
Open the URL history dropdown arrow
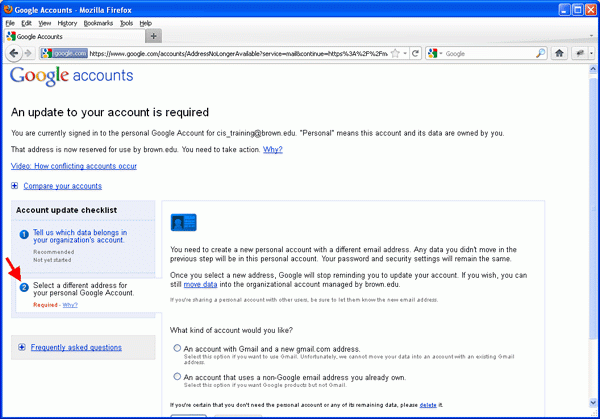405,53
